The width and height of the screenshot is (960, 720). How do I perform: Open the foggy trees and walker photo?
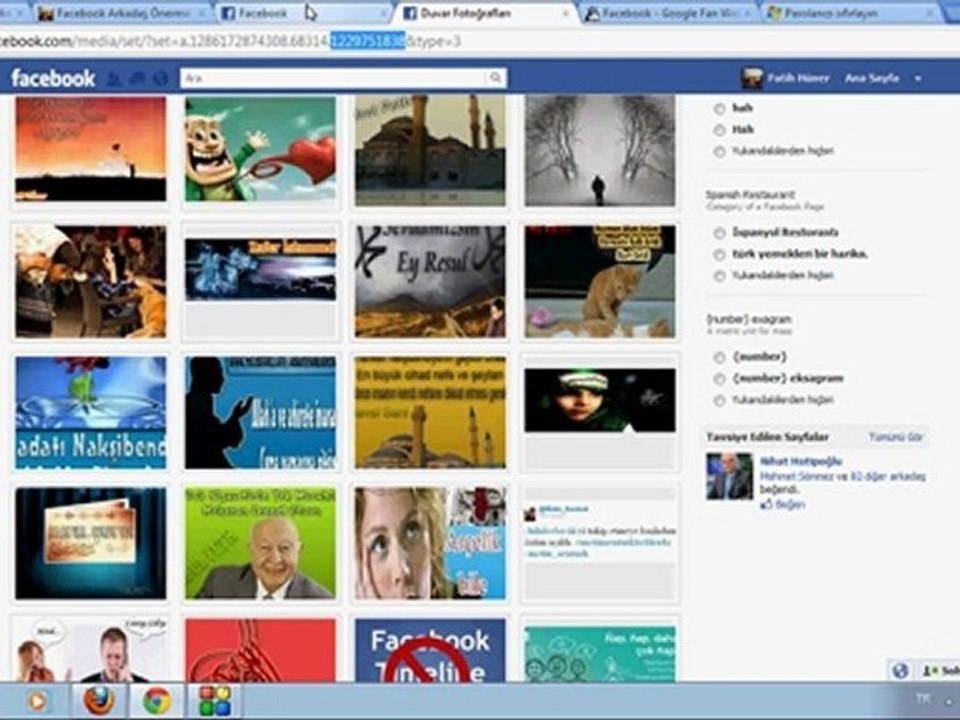tap(600, 150)
